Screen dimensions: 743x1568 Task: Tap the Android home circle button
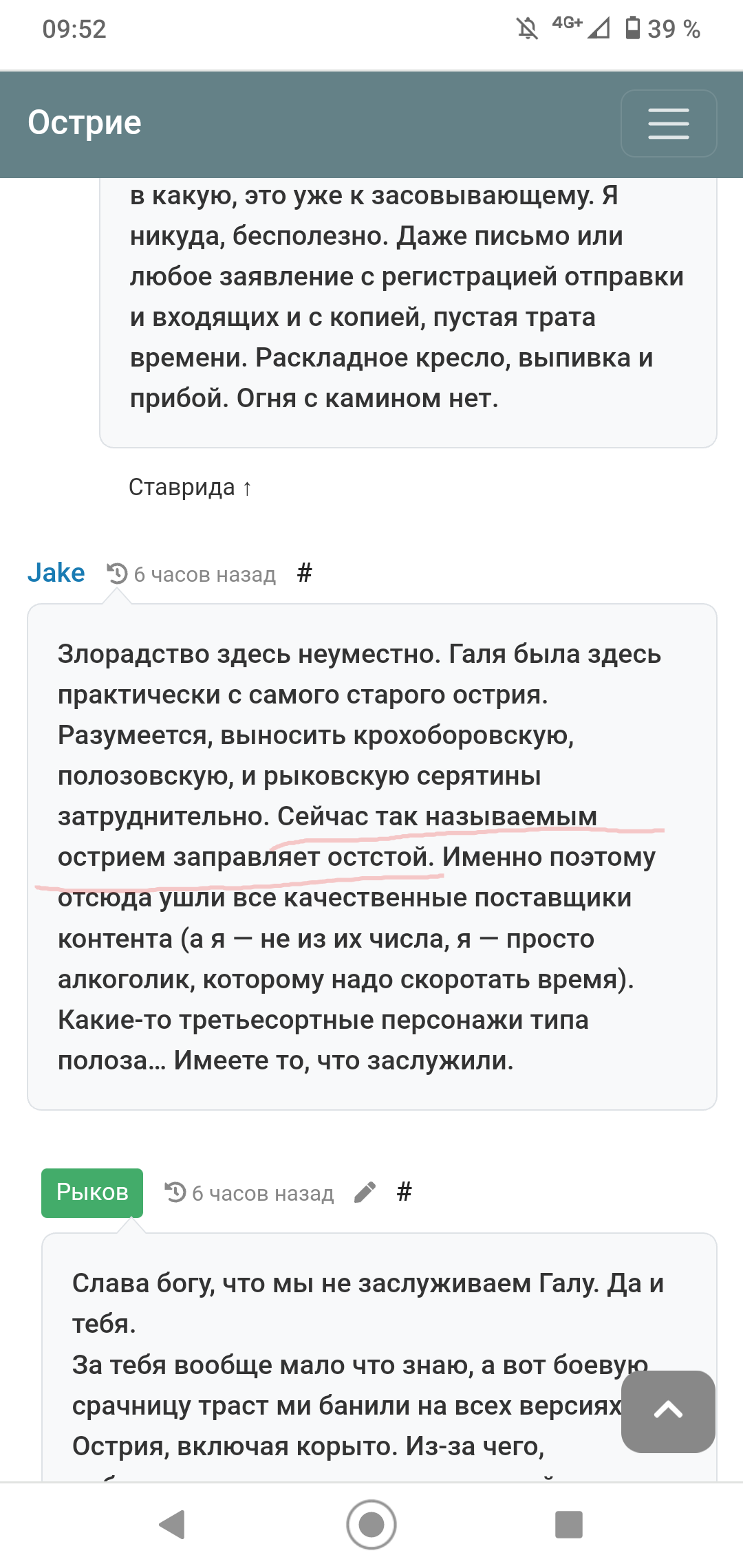tap(371, 1525)
